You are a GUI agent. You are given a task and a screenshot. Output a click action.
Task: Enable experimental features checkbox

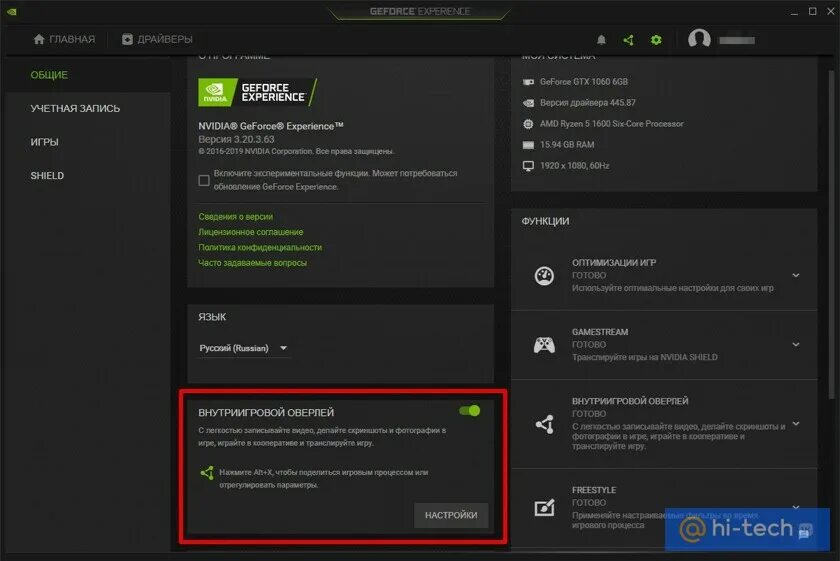pos(204,181)
